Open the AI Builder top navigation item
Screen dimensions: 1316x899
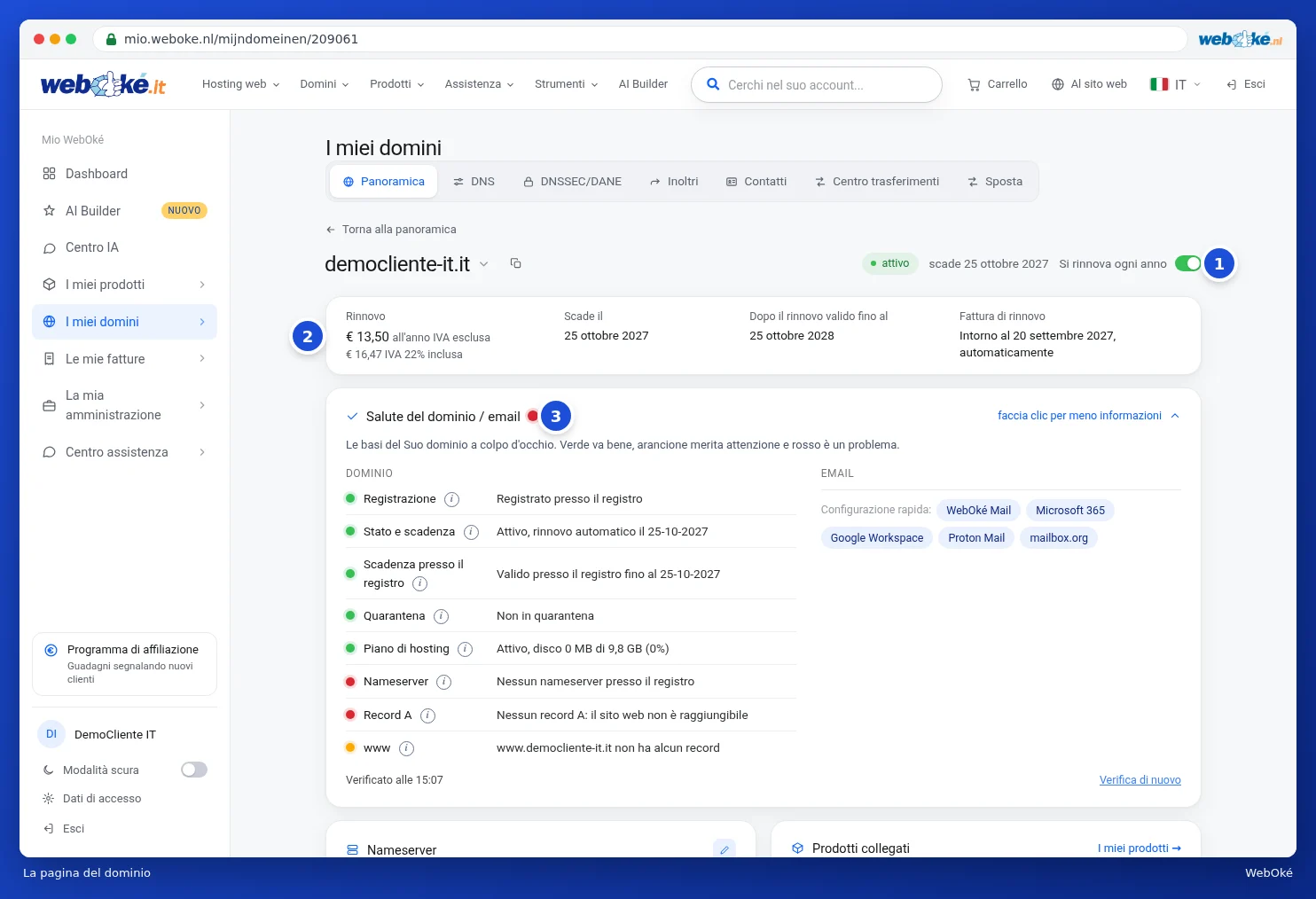point(643,84)
